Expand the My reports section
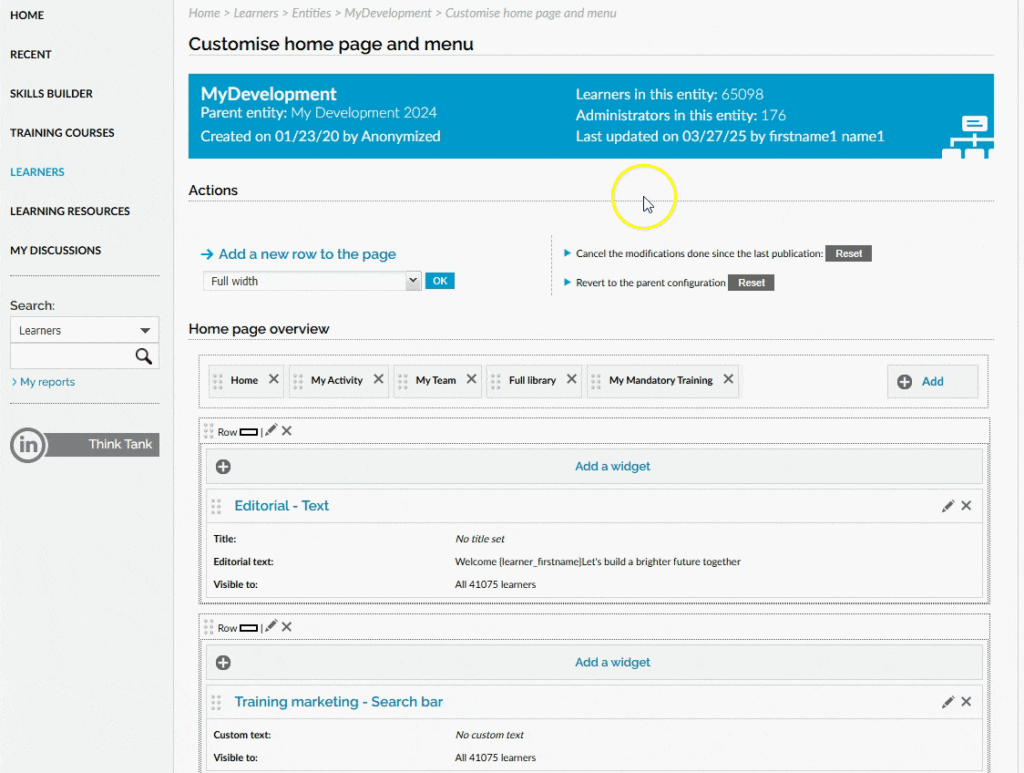 coord(45,381)
